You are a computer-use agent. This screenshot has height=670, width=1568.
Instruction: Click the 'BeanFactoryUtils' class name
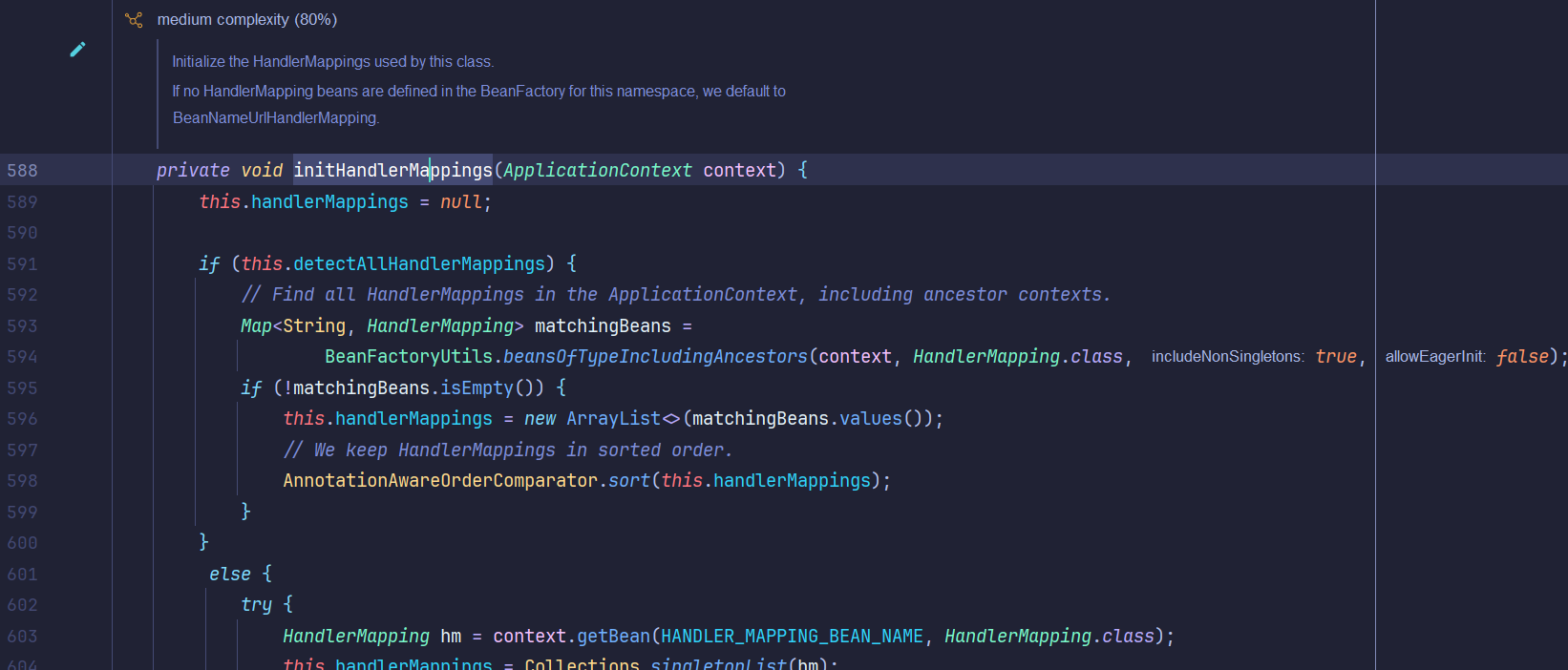(x=409, y=356)
